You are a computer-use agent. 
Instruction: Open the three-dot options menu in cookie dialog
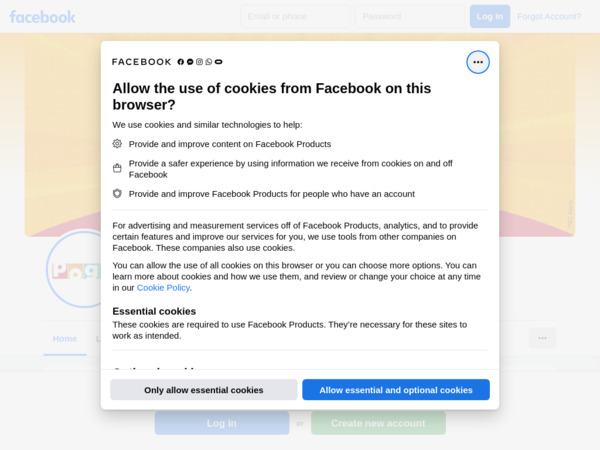(478, 62)
